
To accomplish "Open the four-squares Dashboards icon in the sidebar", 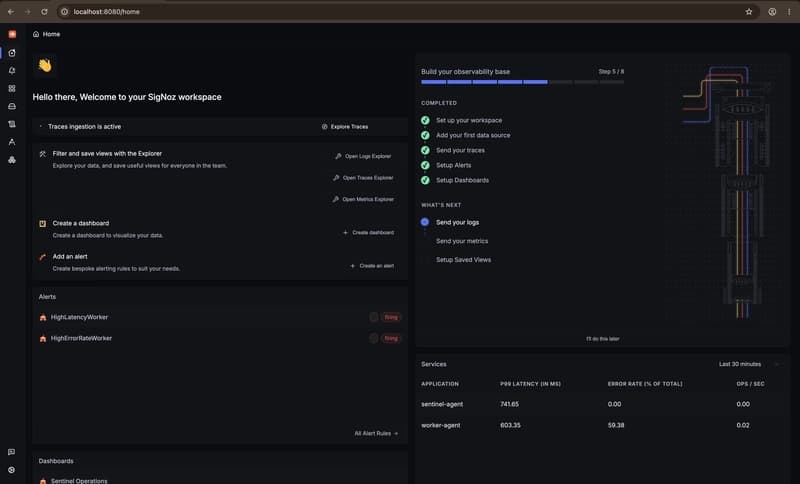I will (12, 89).
